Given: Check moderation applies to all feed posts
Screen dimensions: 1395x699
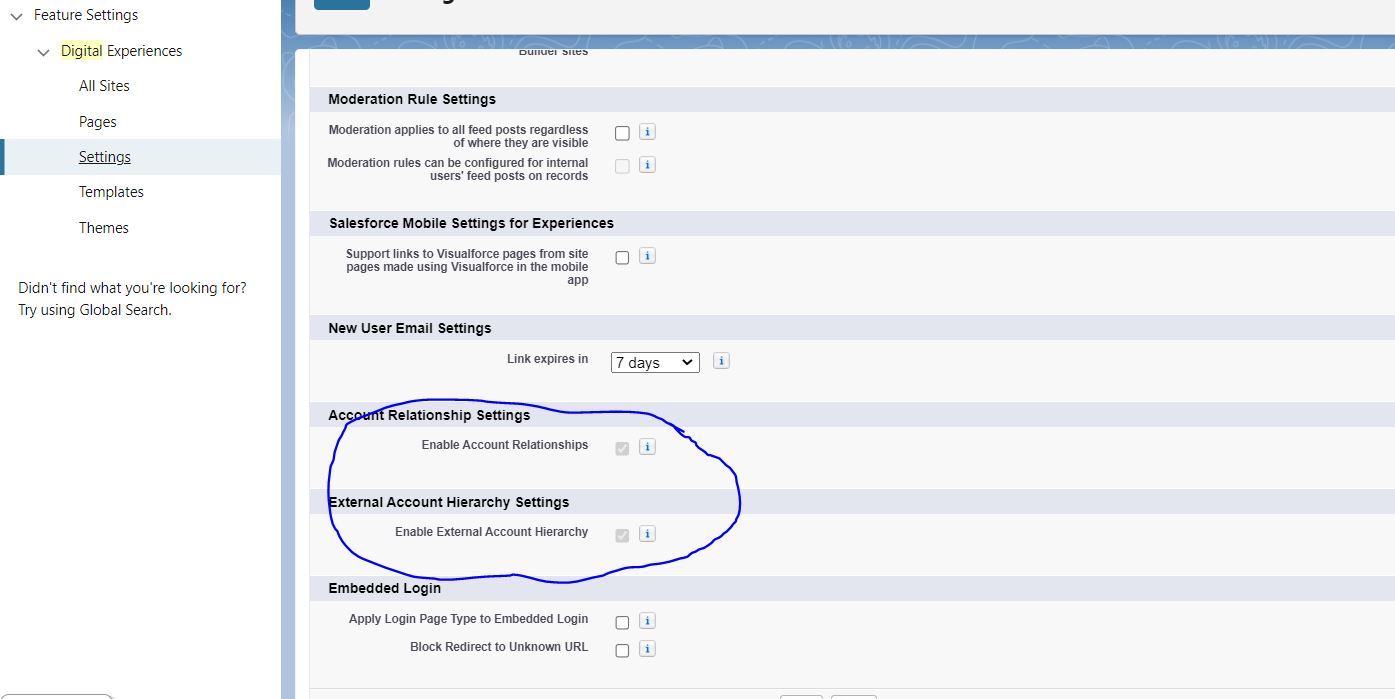Looking at the screenshot, I should [622, 133].
